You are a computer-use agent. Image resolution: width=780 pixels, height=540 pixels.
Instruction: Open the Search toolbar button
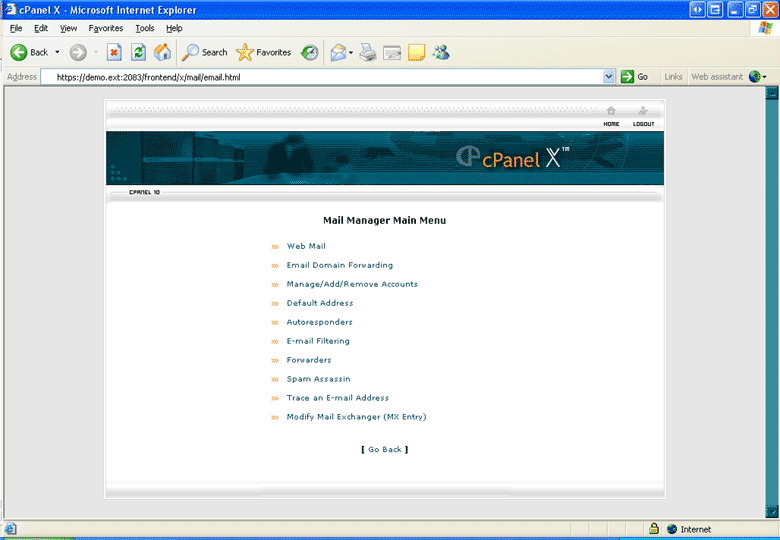coord(204,52)
